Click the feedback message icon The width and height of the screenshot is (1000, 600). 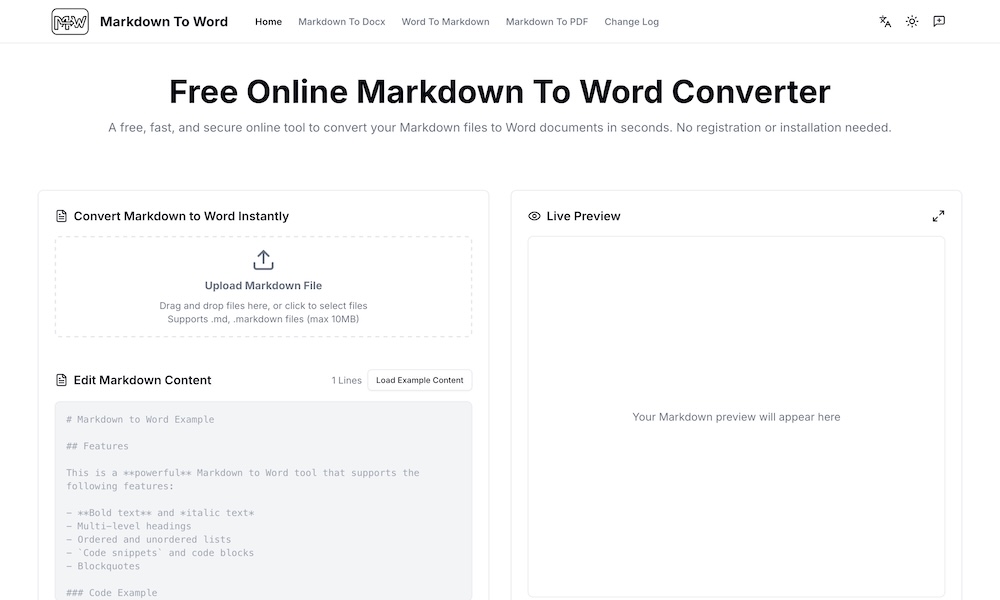coord(939,21)
